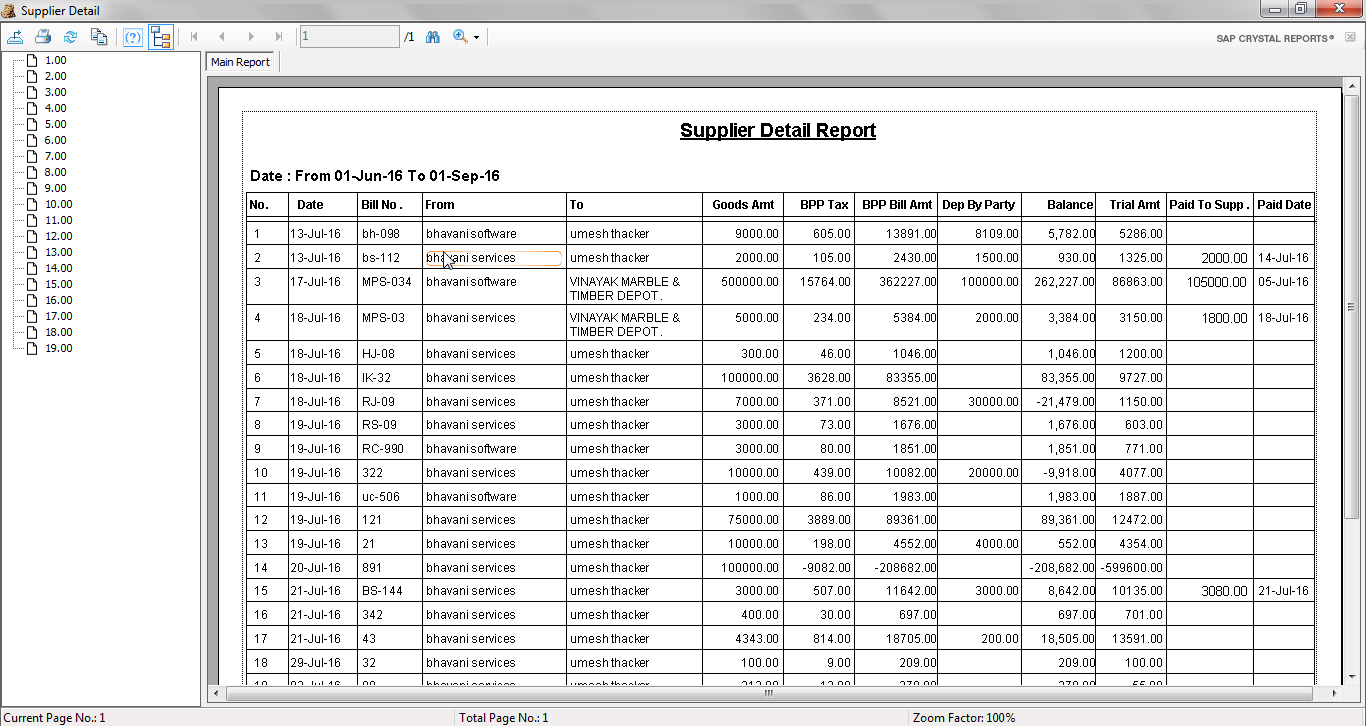The width and height of the screenshot is (1366, 726).
Task: Select group tree item 11.00
Action: pyautogui.click(x=58, y=220)
